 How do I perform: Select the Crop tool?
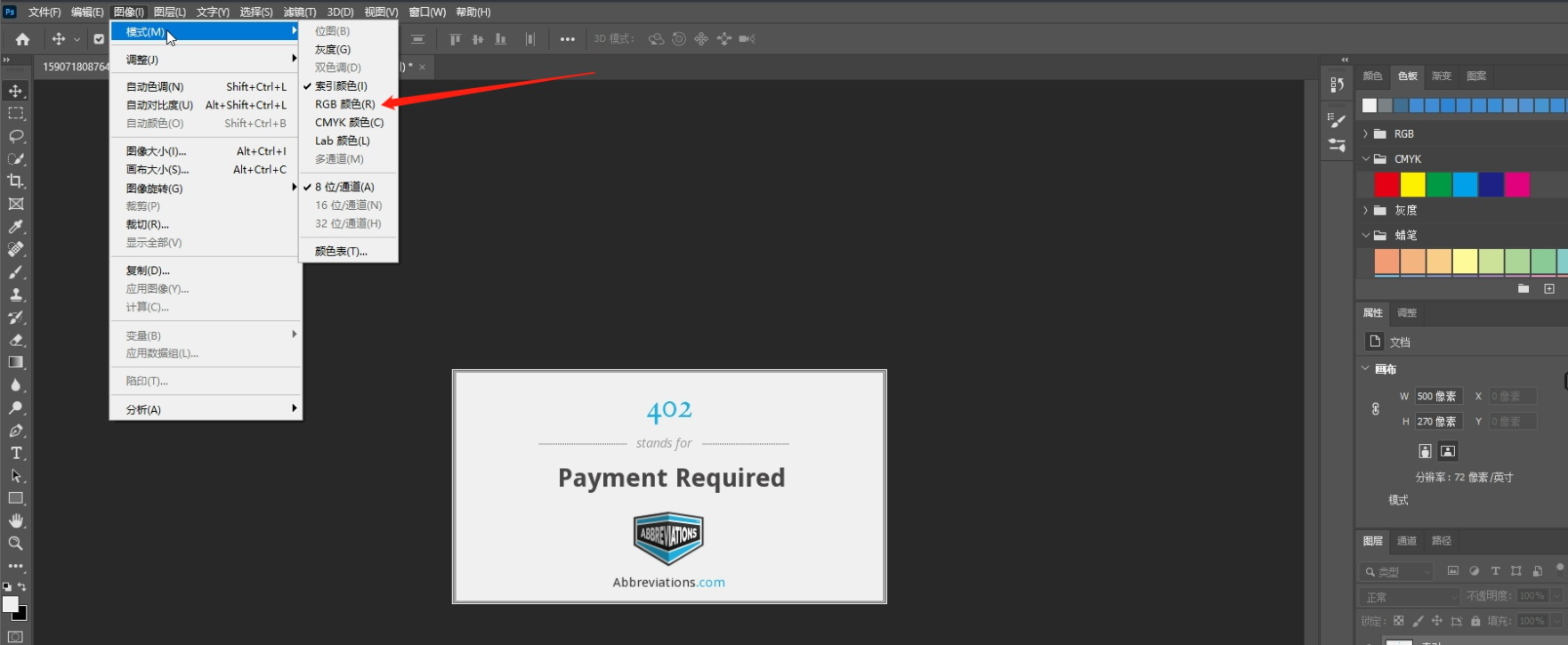click(x=16, y=181)
